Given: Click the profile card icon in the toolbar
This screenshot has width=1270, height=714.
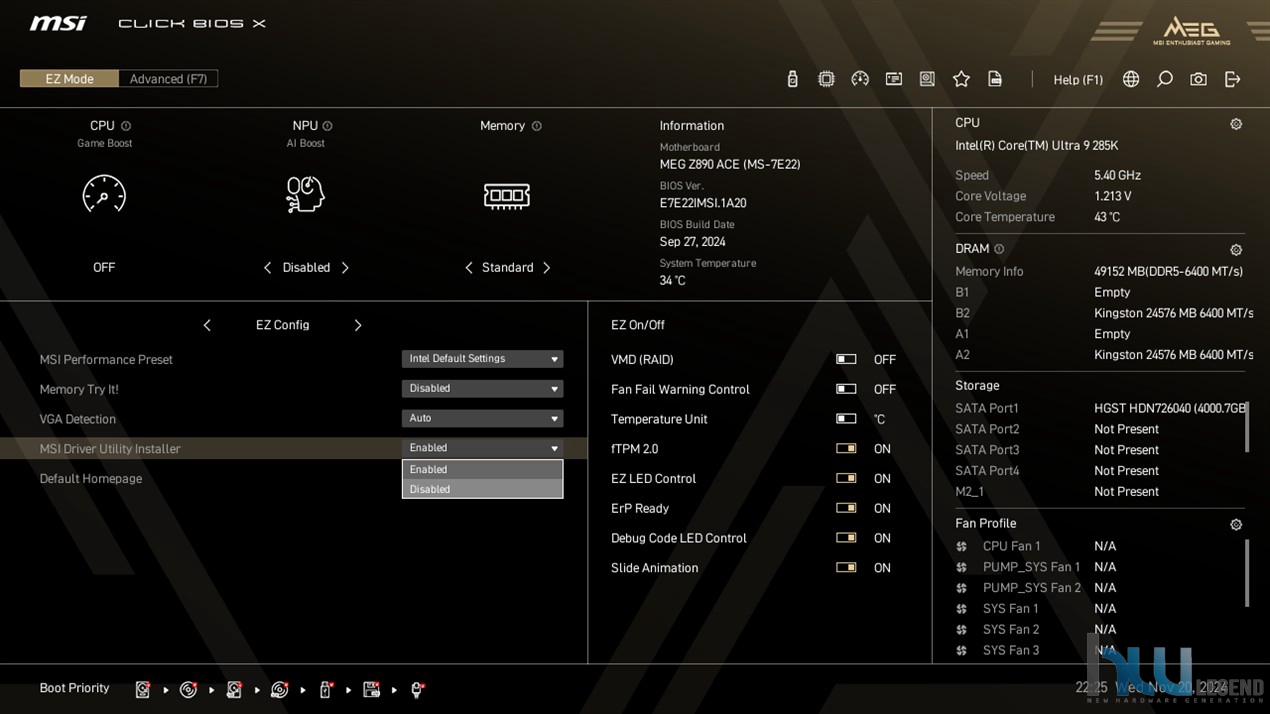Looking at the screenshot, I should [894, 79].
